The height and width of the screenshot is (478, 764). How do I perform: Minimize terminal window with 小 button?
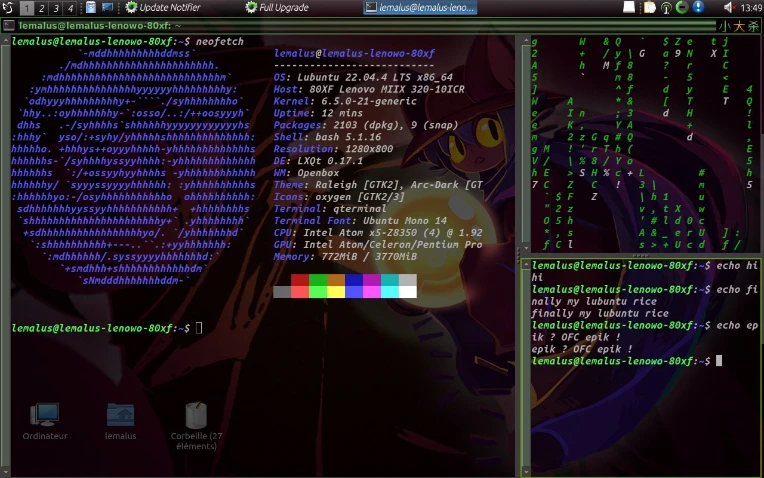725,26
